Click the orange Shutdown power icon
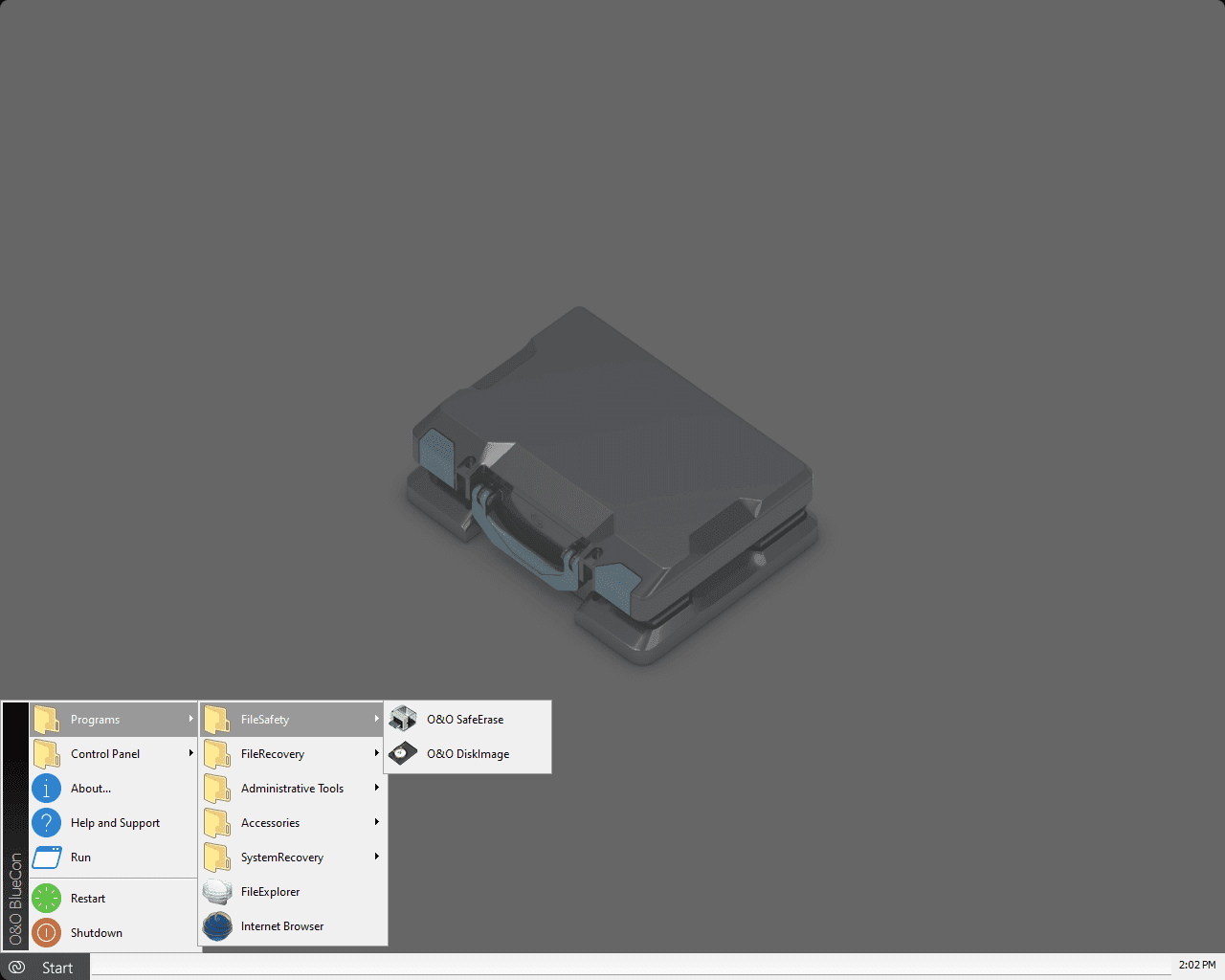This screenshot has height=980, width=1225. [46, 933]
